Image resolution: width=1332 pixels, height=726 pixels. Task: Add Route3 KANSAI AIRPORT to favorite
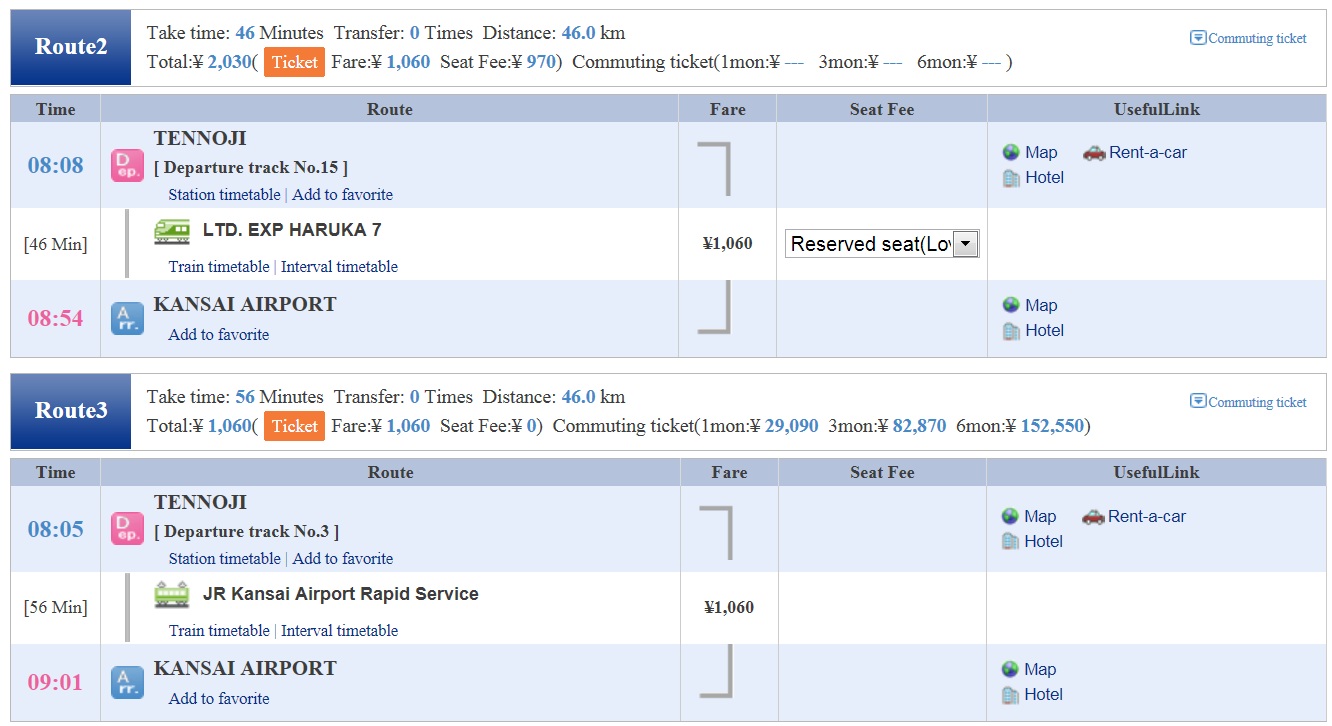click(219, 699)
